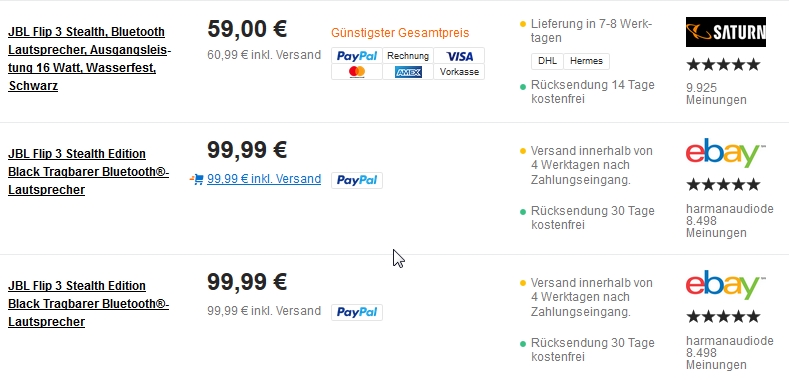
Task: Click the 59,00 € price
Action: pos(247,29)
